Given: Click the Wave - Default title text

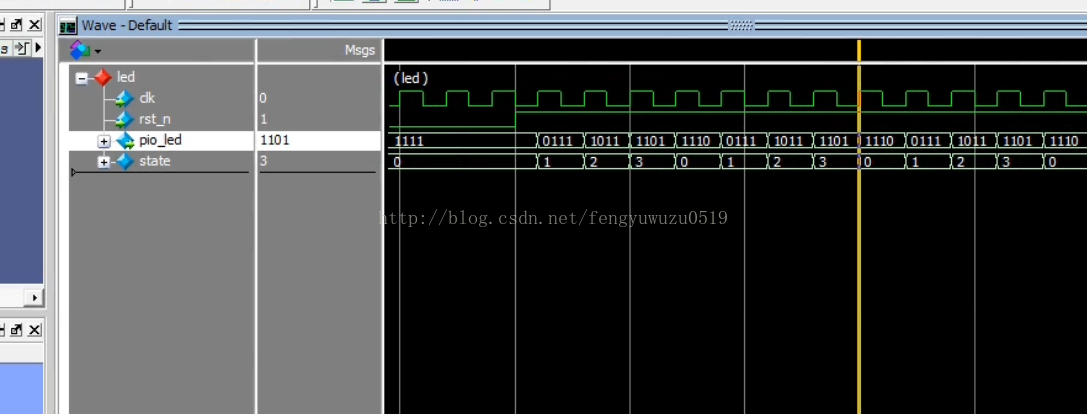Looking at the screenshot, I should [x=127, y=26].
